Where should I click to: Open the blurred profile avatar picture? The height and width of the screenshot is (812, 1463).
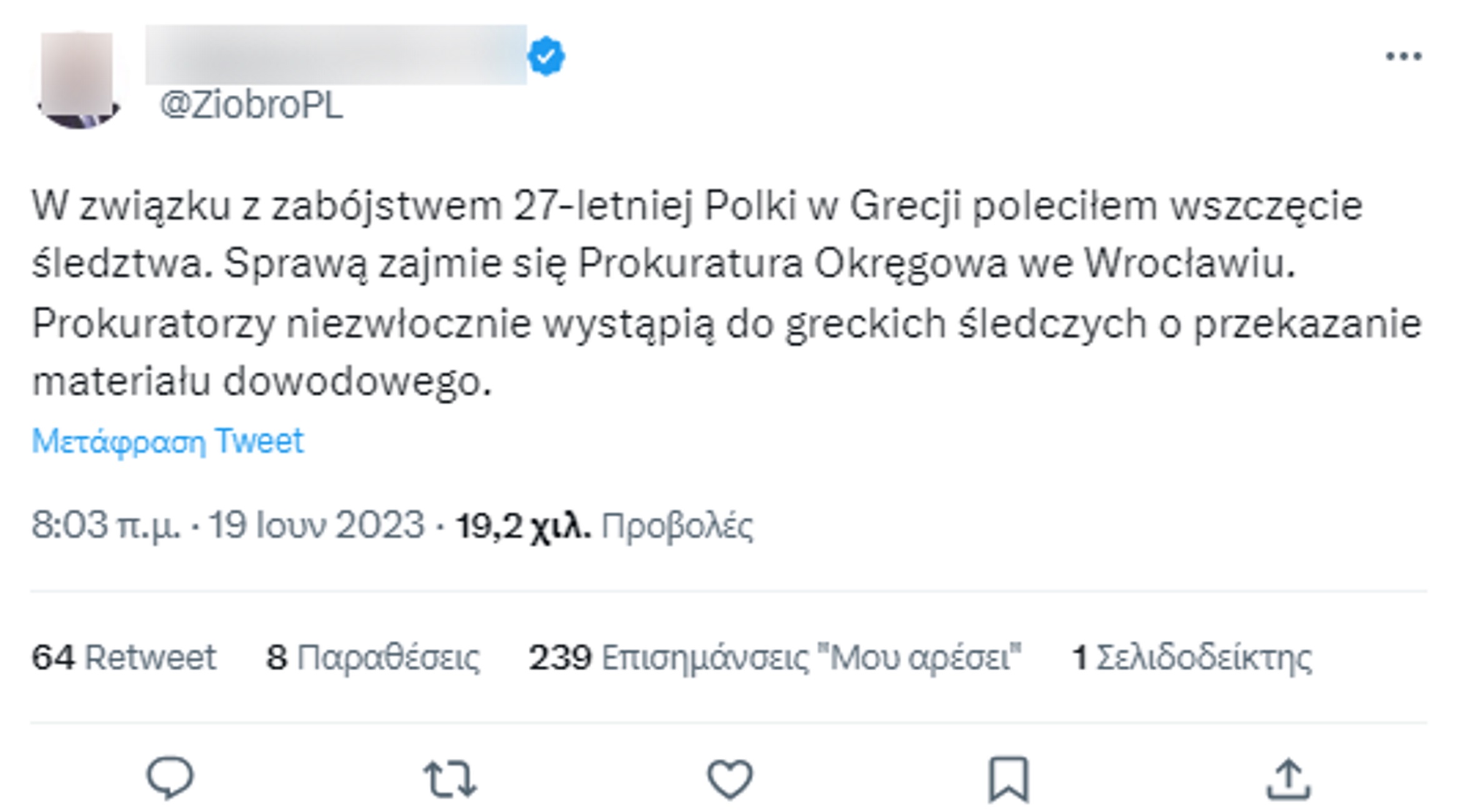click(x=79, y=79)
